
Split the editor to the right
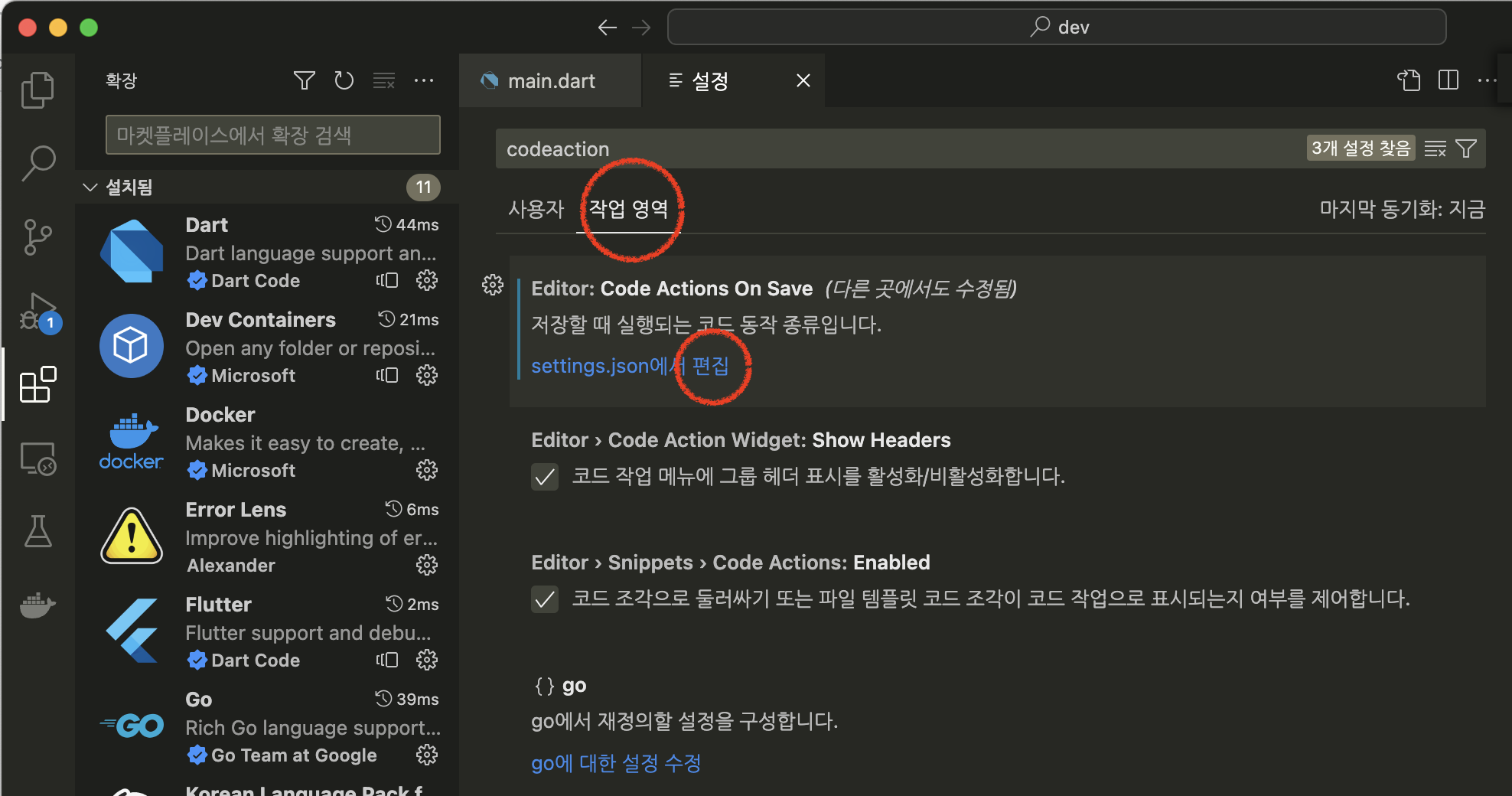(1448, 80)
